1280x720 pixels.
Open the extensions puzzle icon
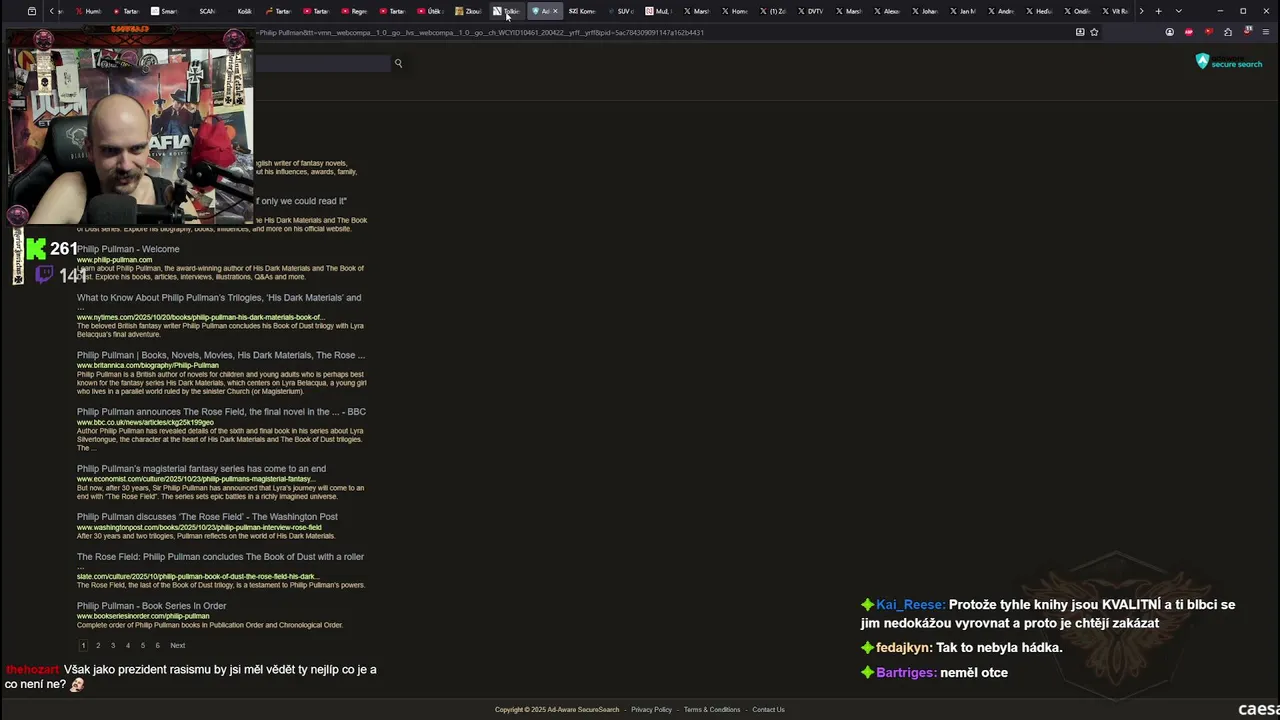click(x=1228, y=32)
